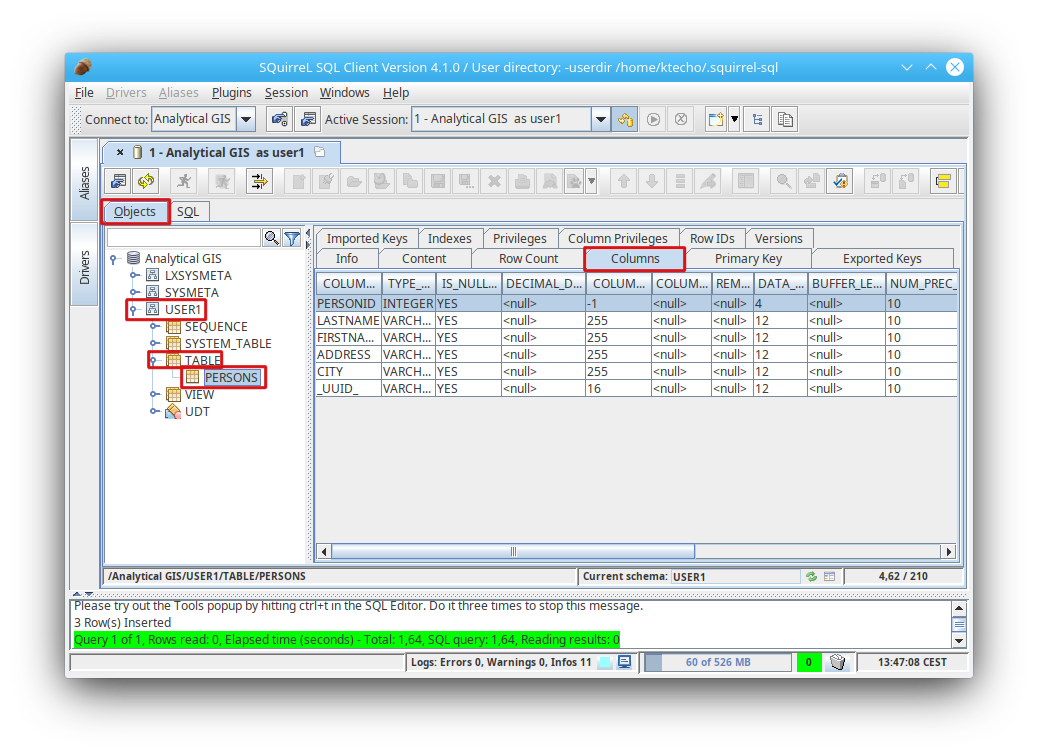Click the small table icon beside Current schema
Image resolution: width=1038 pixels, height=755 pixels.
(x=829, y=576)
